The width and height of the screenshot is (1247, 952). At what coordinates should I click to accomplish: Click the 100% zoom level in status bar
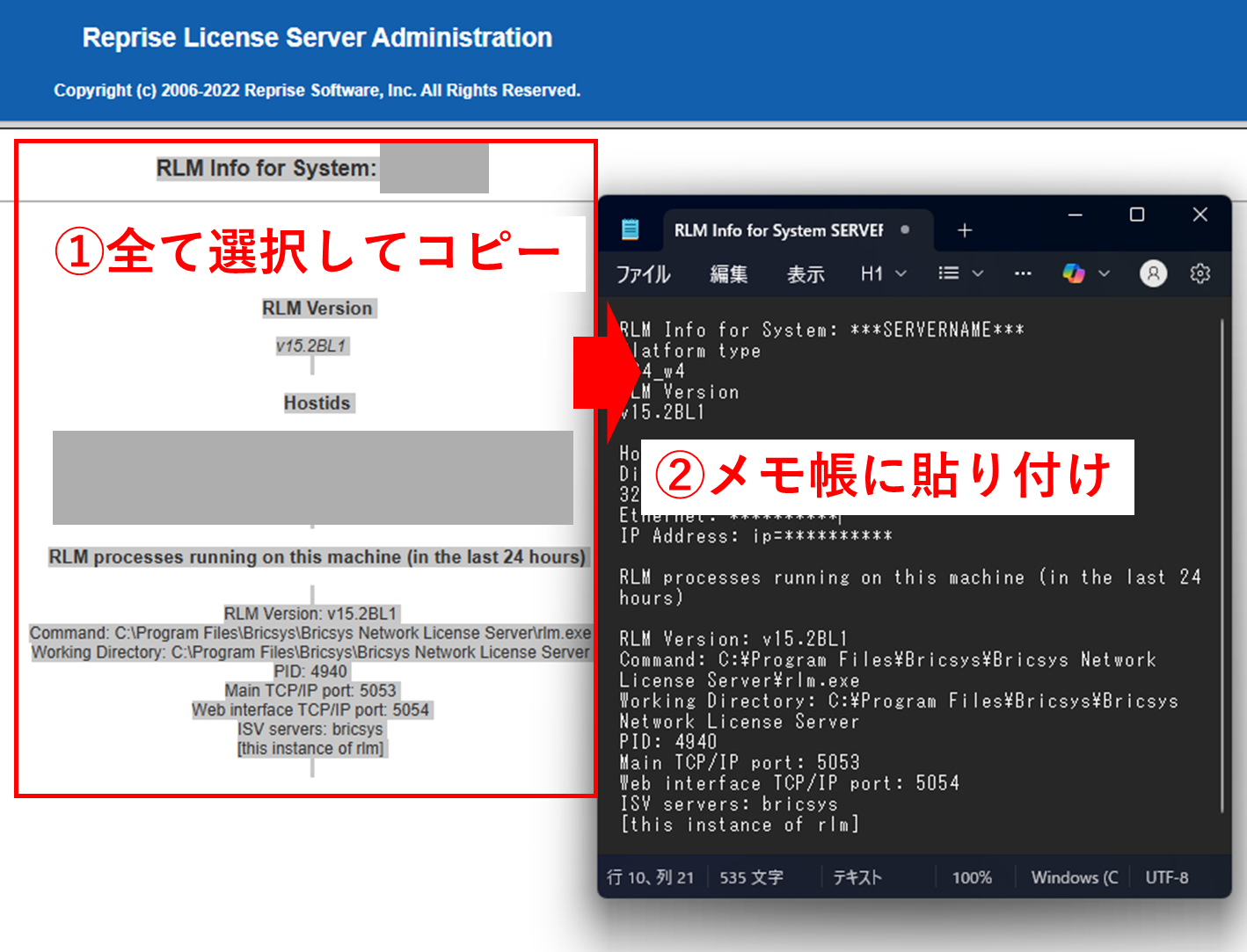pyautogui.click(x=972, y=877)
